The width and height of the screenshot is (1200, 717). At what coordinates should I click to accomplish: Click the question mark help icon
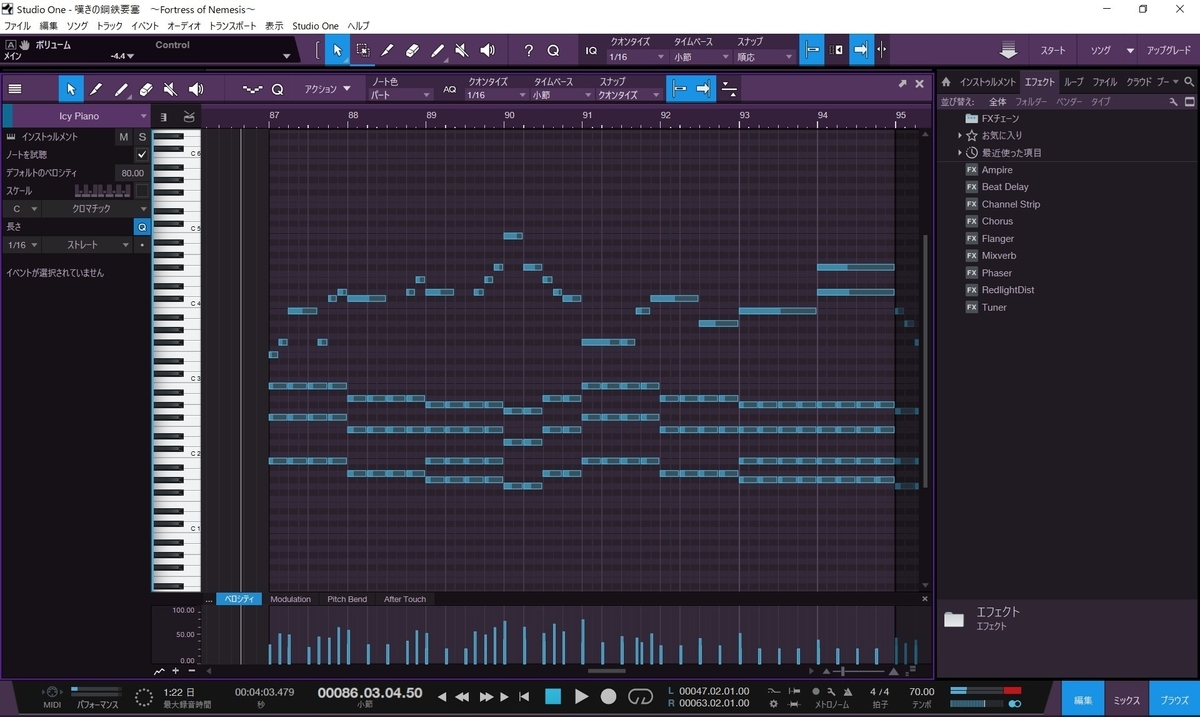coord(529,50)
